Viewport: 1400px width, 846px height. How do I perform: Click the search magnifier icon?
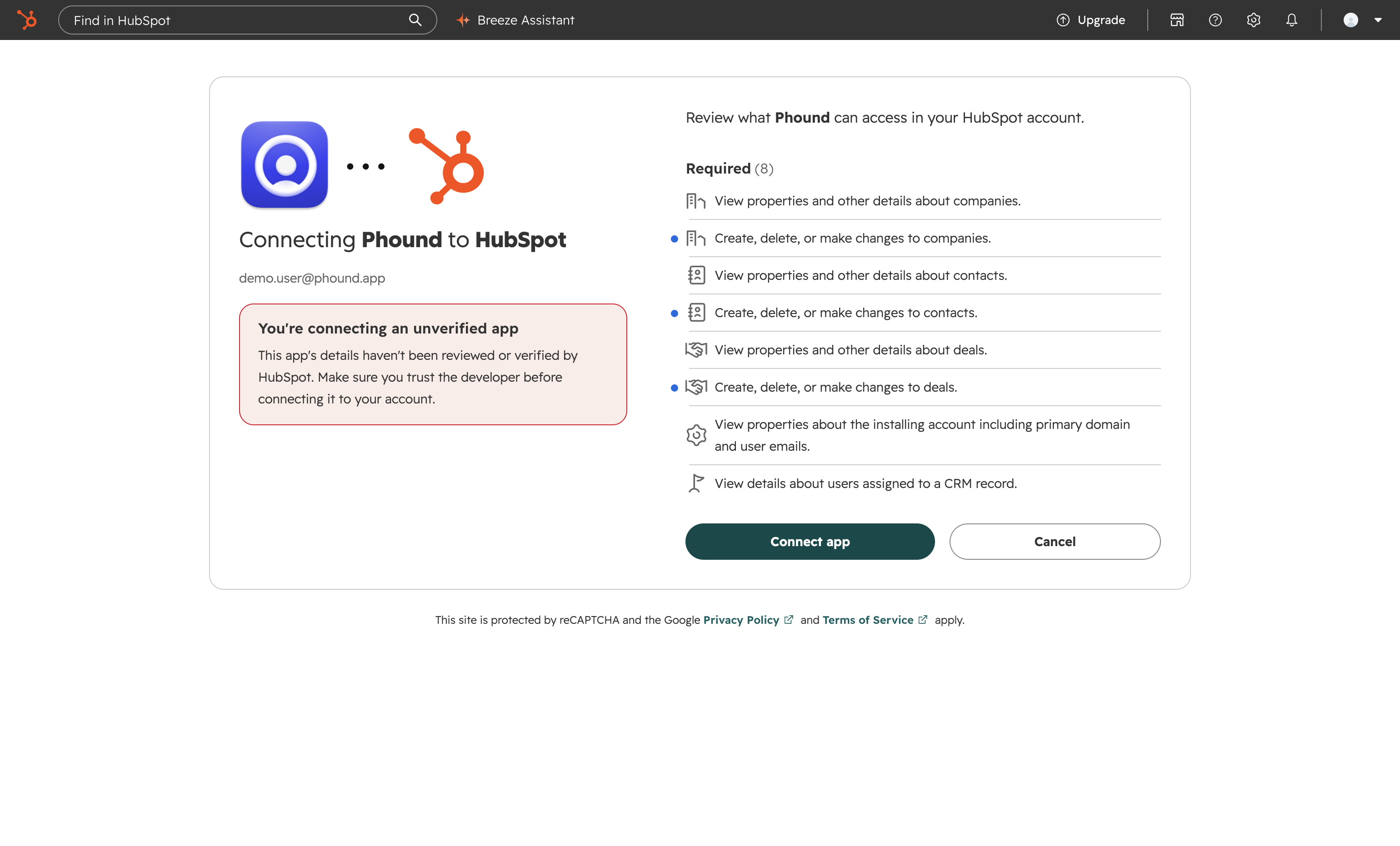pos(415,20)
